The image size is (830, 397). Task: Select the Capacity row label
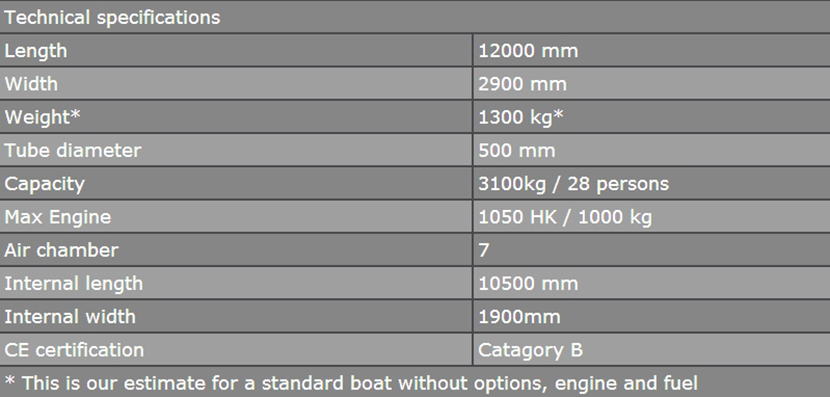click(44, 184)
